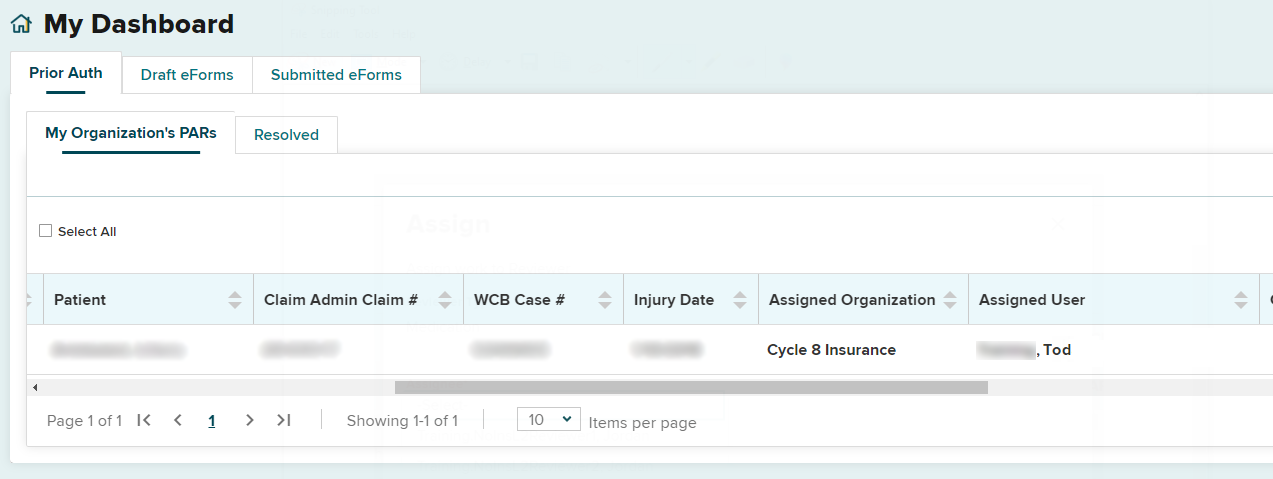Go to the previous page arrow

[x=178, y=421]
